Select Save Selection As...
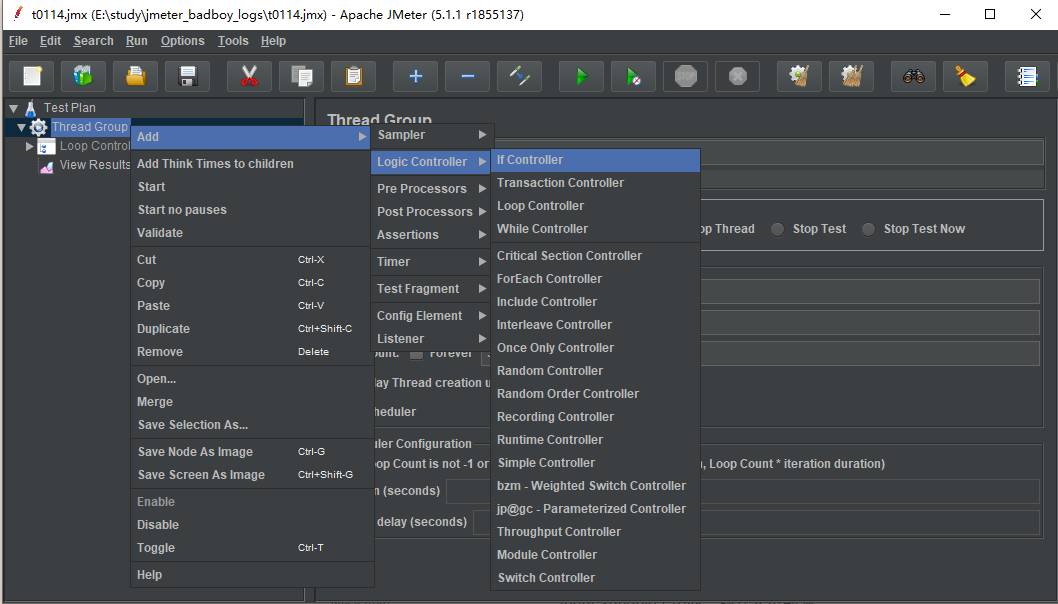Viewport: 1058px width, 604px height. [x=252, y=424]
